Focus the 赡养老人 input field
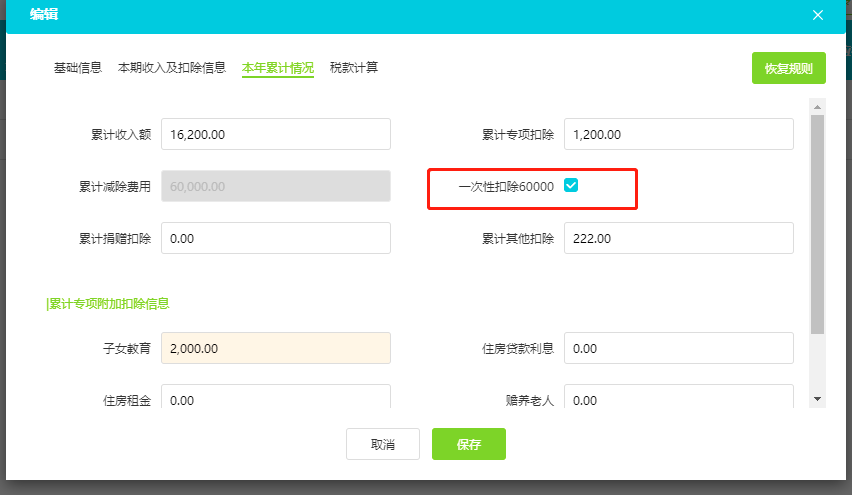The image size is (852, 495). pyautogui.click(x=679, y=397)
